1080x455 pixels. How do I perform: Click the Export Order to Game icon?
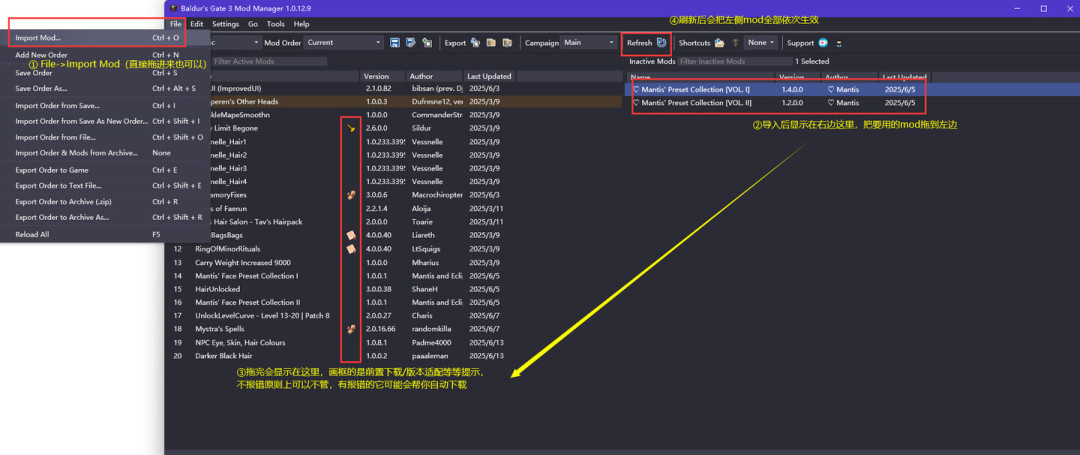click(475, 43)
